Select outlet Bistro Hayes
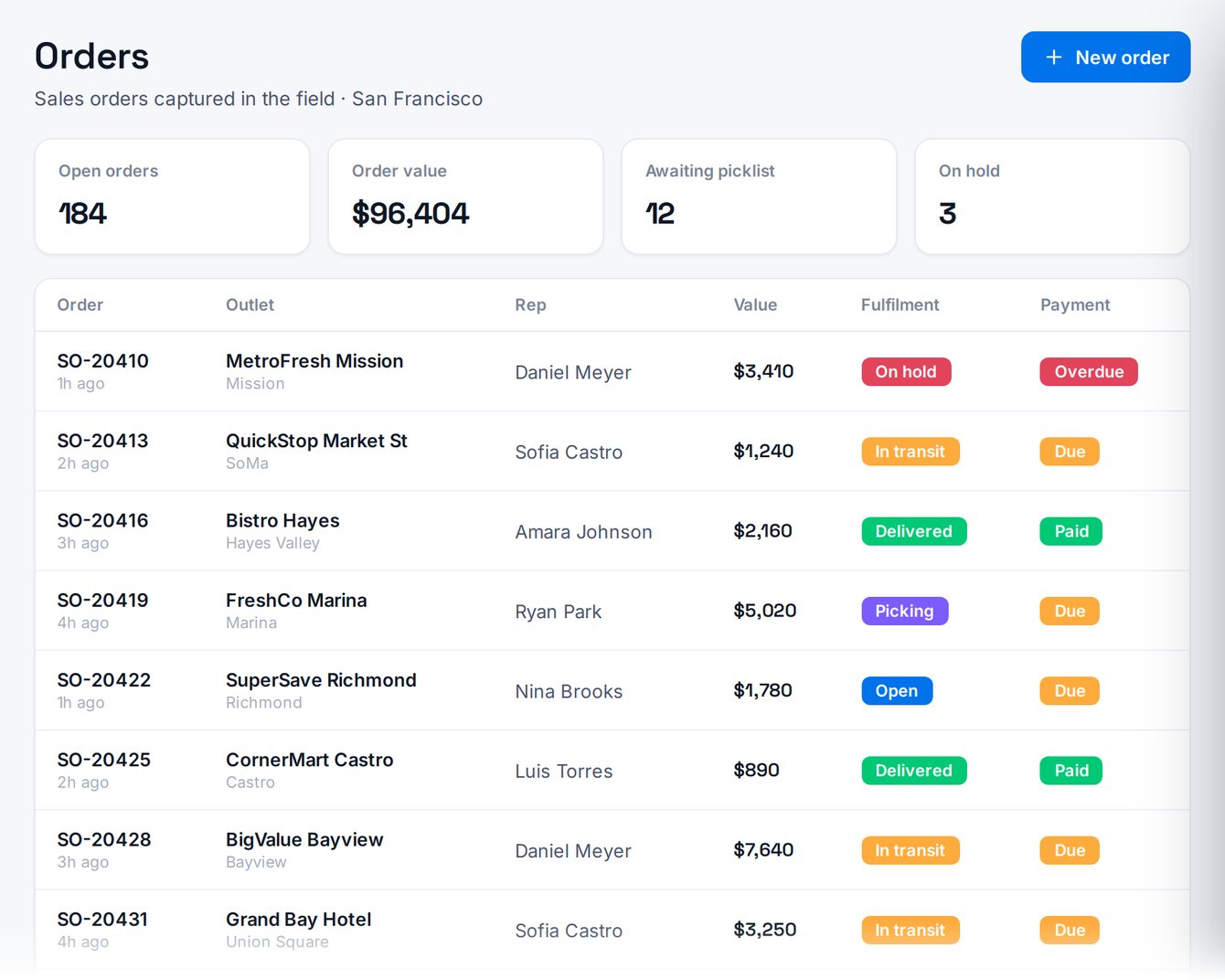 (282, 520)
